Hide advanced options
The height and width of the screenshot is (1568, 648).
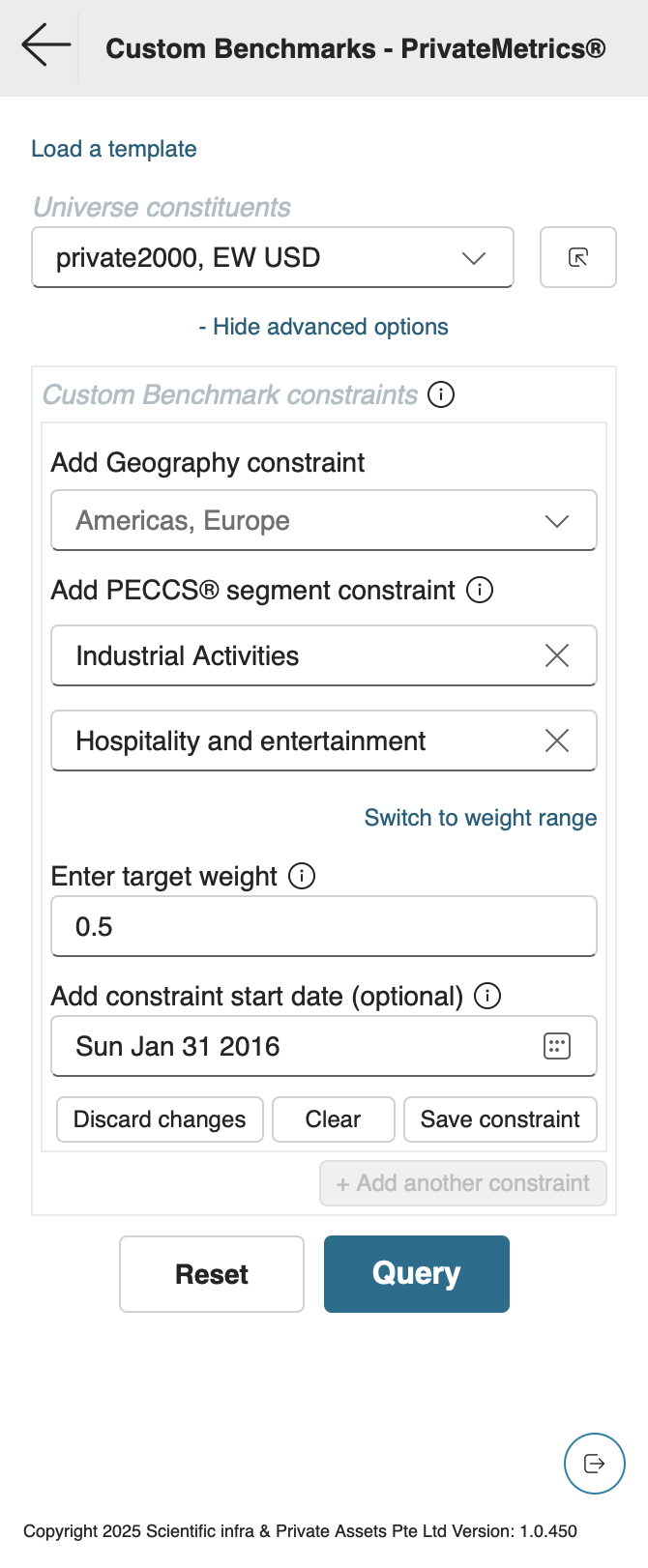(323, 327)
